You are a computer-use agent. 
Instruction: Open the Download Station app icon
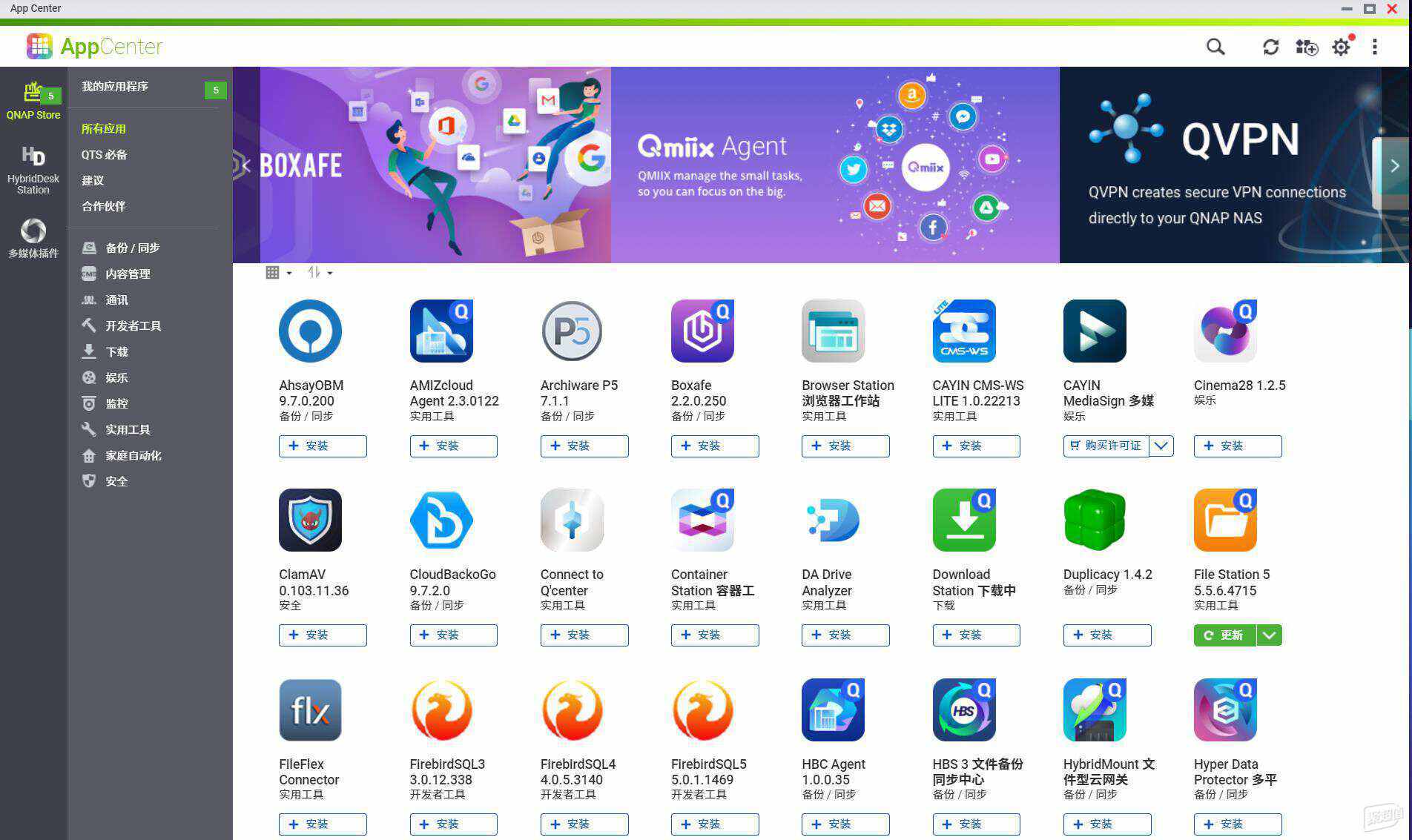(963, 520)
